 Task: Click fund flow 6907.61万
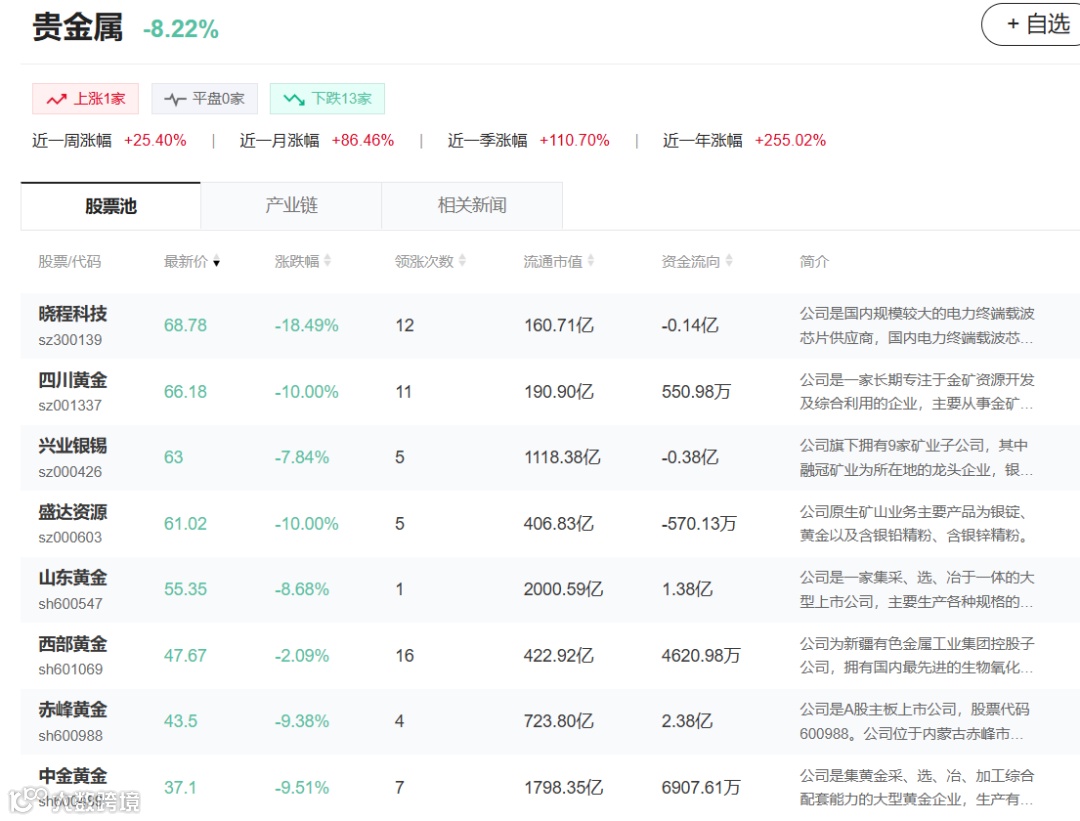coord(700,787)
